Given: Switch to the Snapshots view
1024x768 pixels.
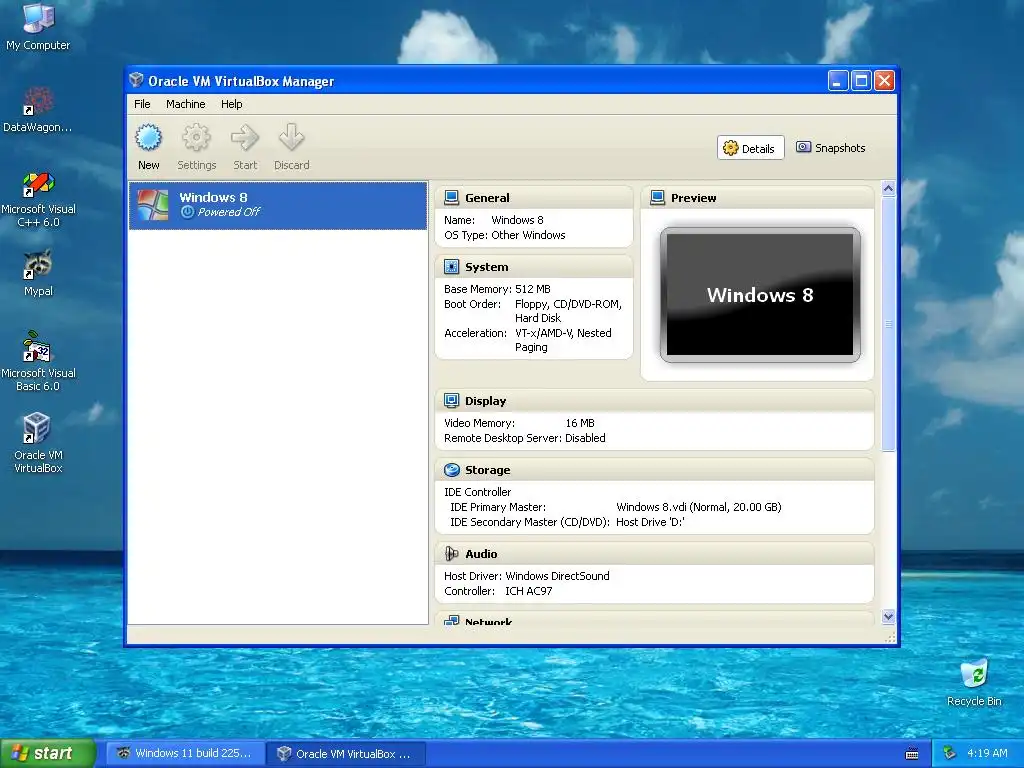Looking at the screenshot, I should (831, 148).
